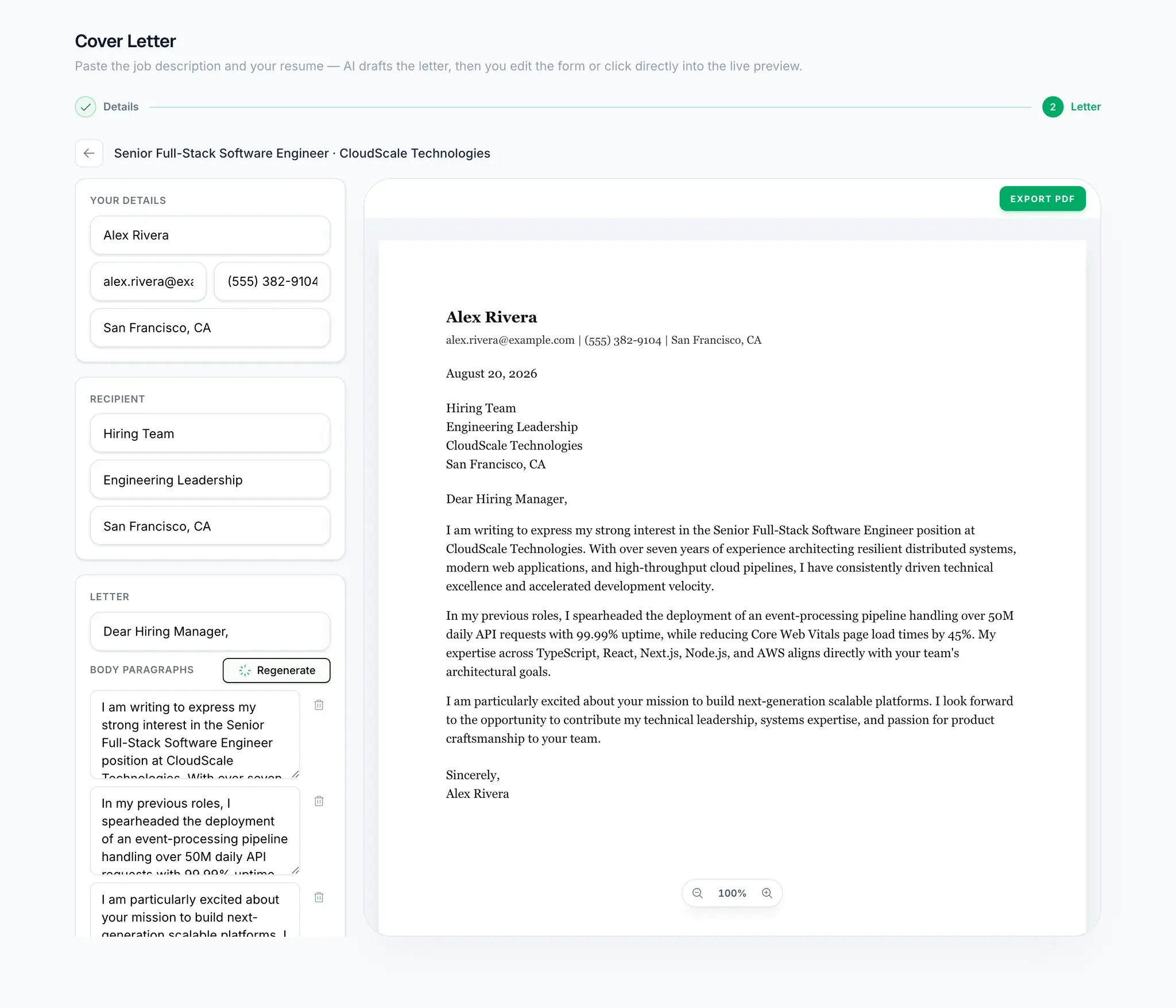This screenshot has width=1176, height=1008.
Task: Click the LETTER section label
Action: pos(110,597)
